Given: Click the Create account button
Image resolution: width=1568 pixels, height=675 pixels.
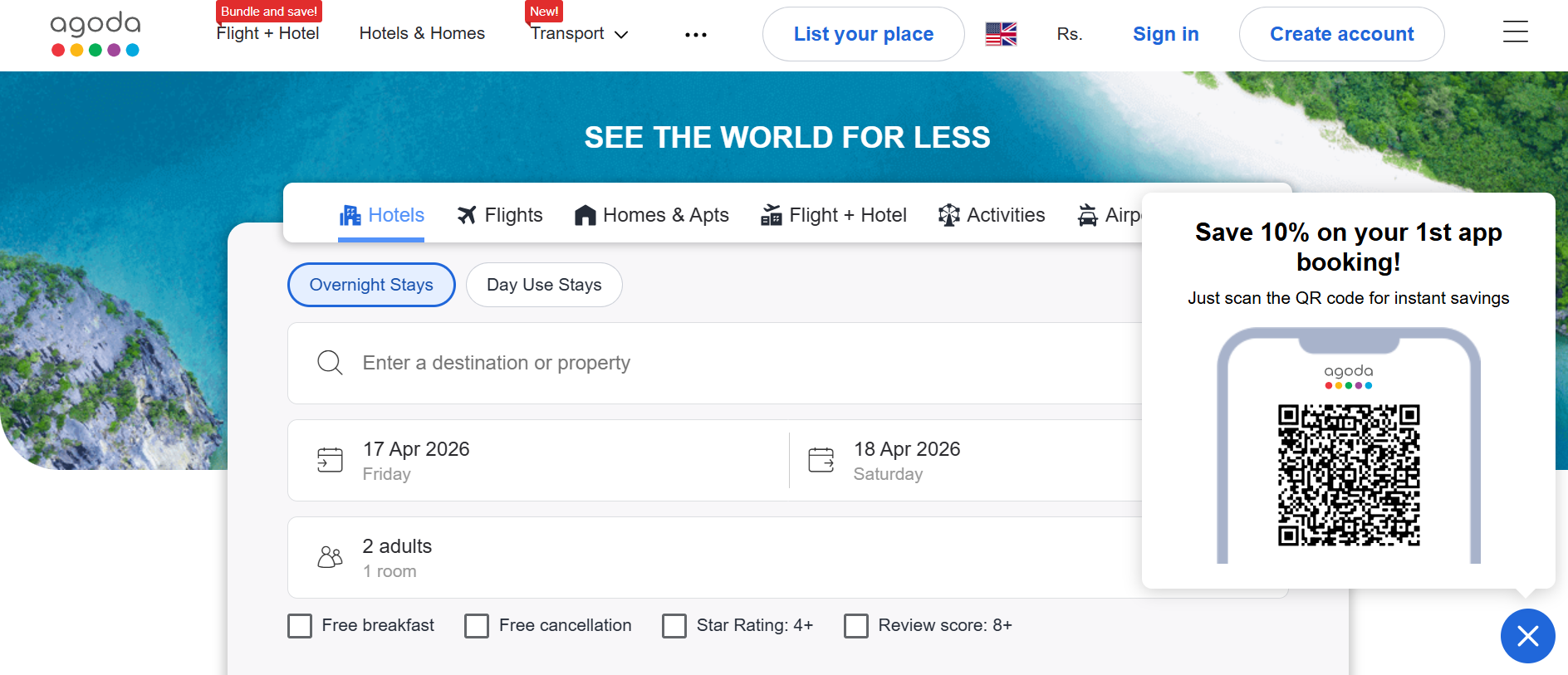Looking at the screenshot, I should [x=1341, y=34].
